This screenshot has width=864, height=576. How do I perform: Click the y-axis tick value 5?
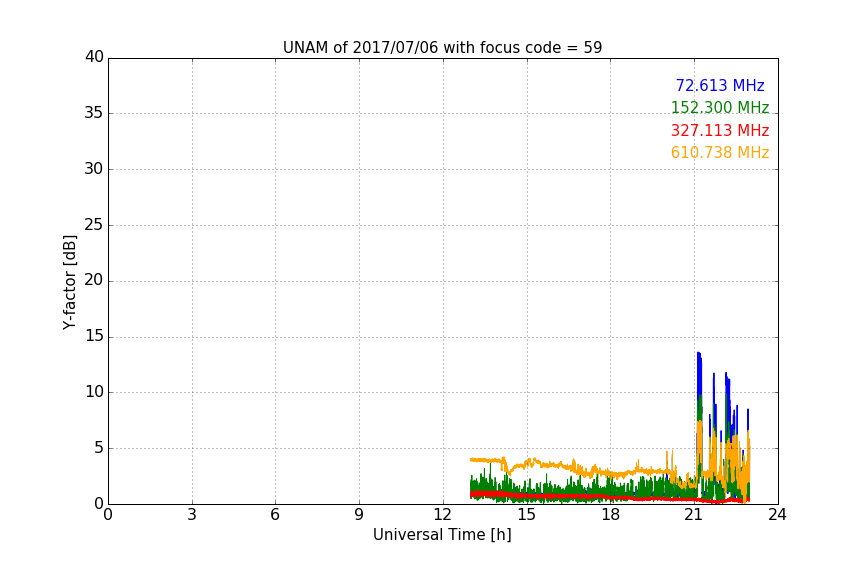[99, 448]
